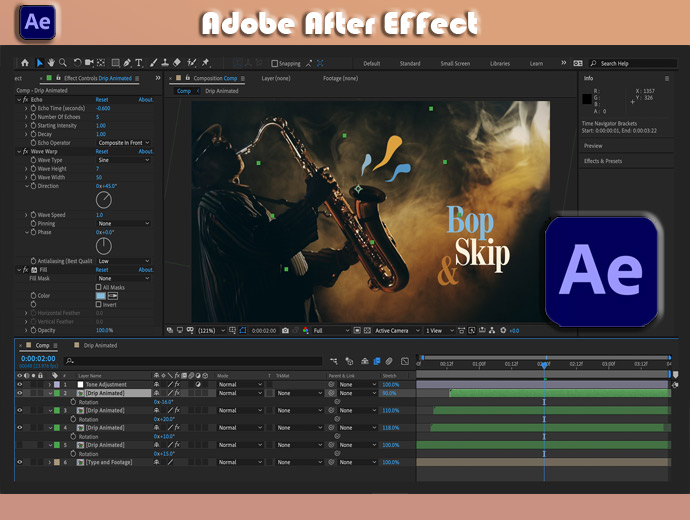Click the frame blending icon in timeline
This screenshot has height=520, width=690.
(x=377, y=361)
